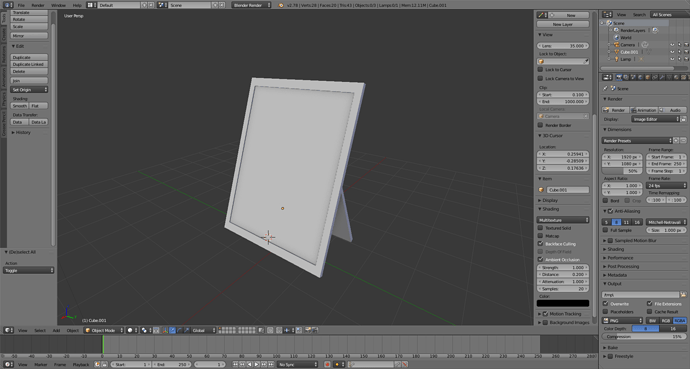This screenshot has height=369, width=690.
Task: Expand the Performance panel
Action: click(620, 258)
